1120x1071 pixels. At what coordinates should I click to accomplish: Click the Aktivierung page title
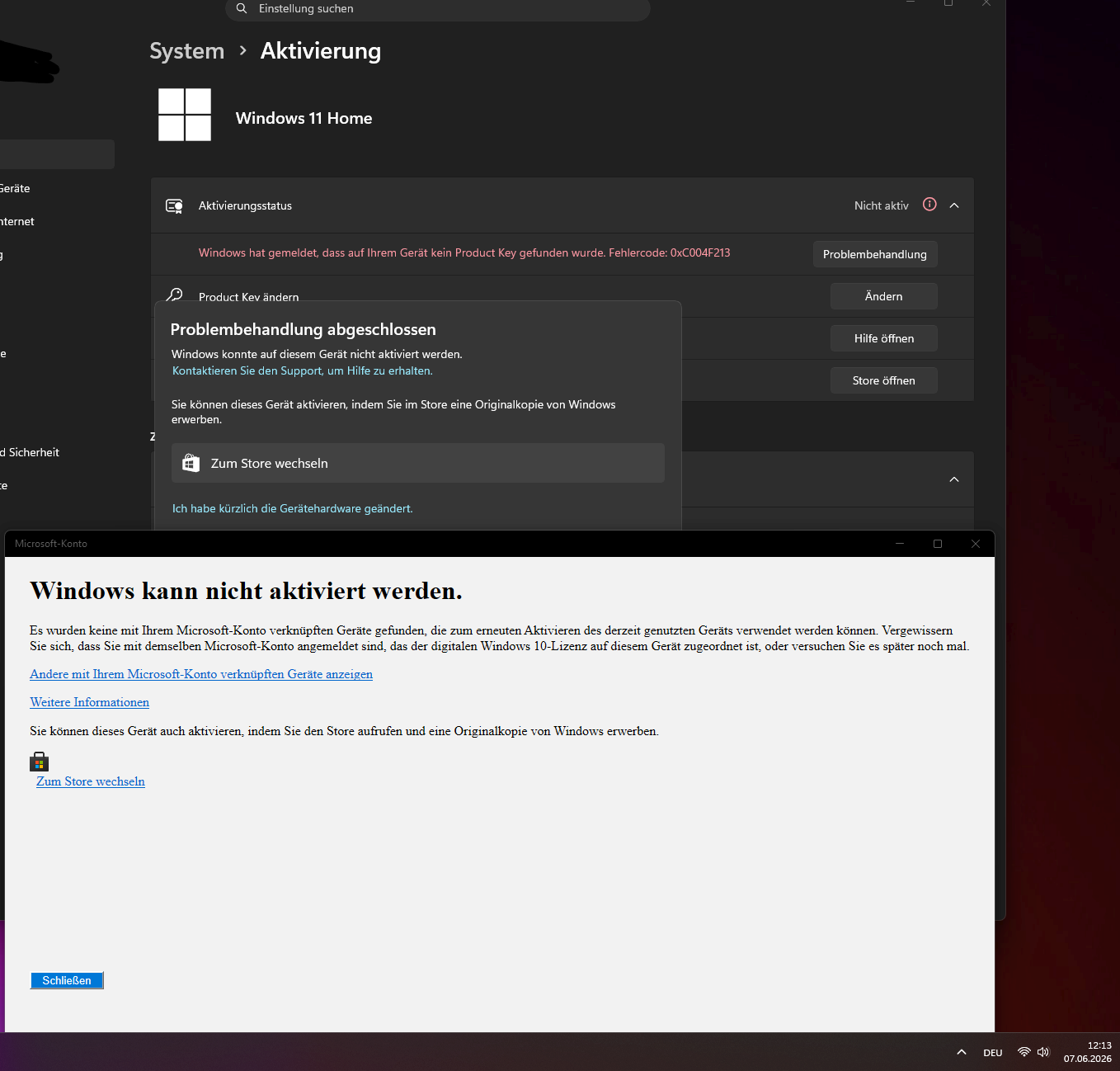point(321,51)
